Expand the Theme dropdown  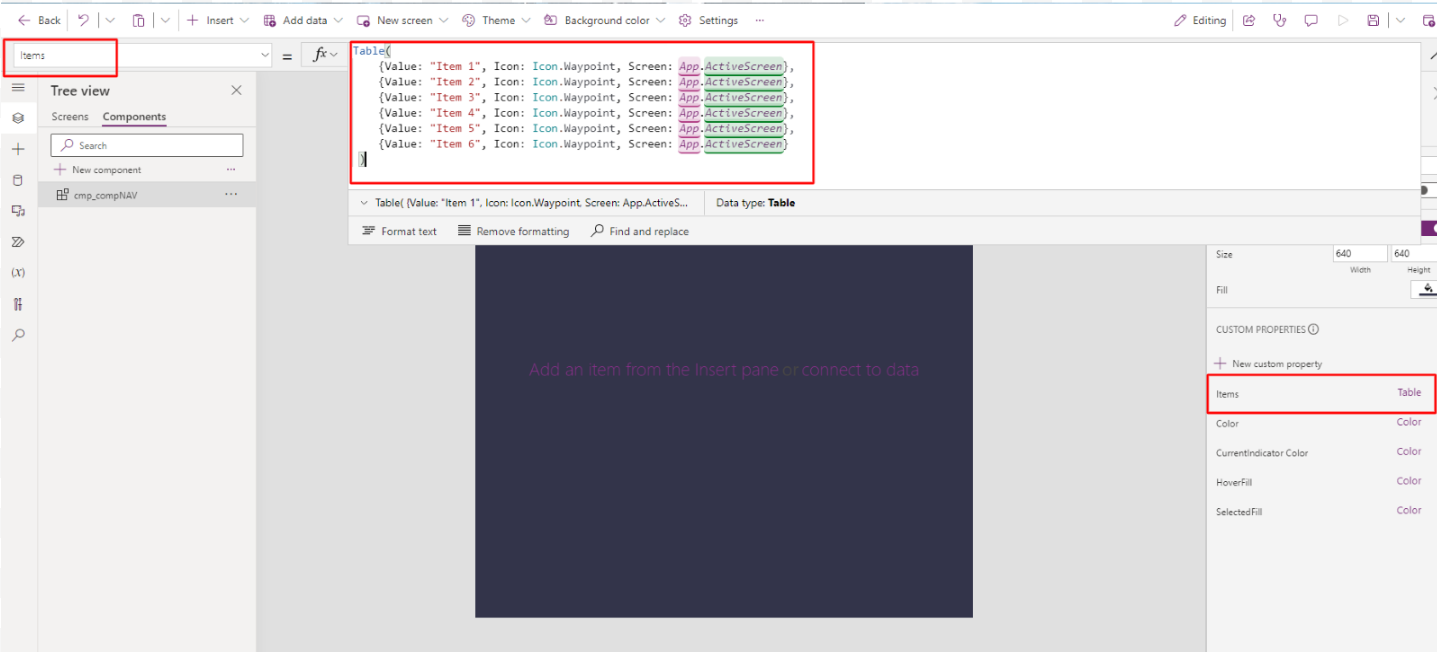(x=527, y=20)
